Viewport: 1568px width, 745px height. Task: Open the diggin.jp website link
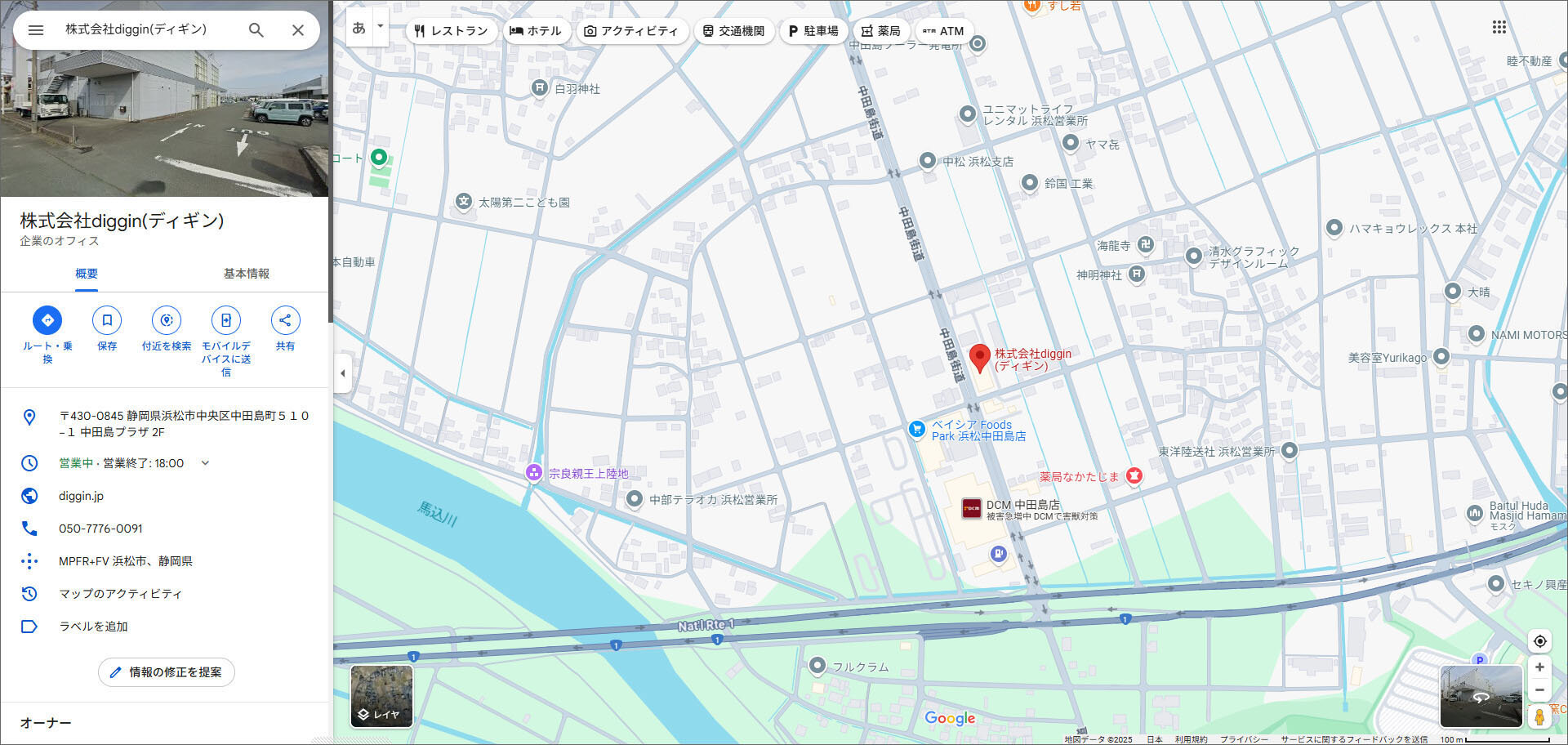[81, 496]
